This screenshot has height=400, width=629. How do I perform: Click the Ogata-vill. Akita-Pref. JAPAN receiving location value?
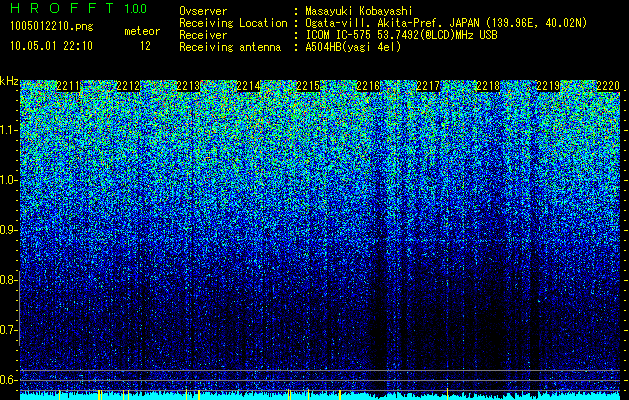coord(446,23)
